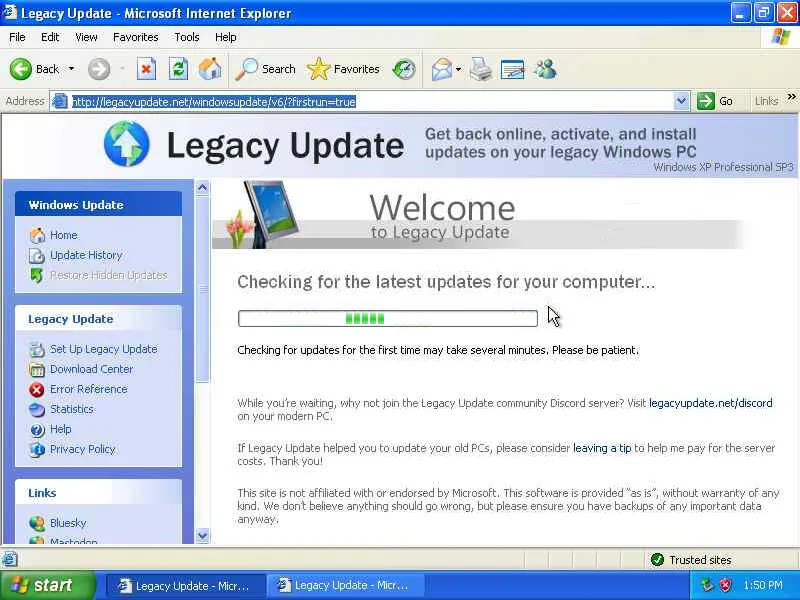This screenshot has width=800, height=600.
Task: Click the Home house icon in sidebar
Action: point(37,235)
